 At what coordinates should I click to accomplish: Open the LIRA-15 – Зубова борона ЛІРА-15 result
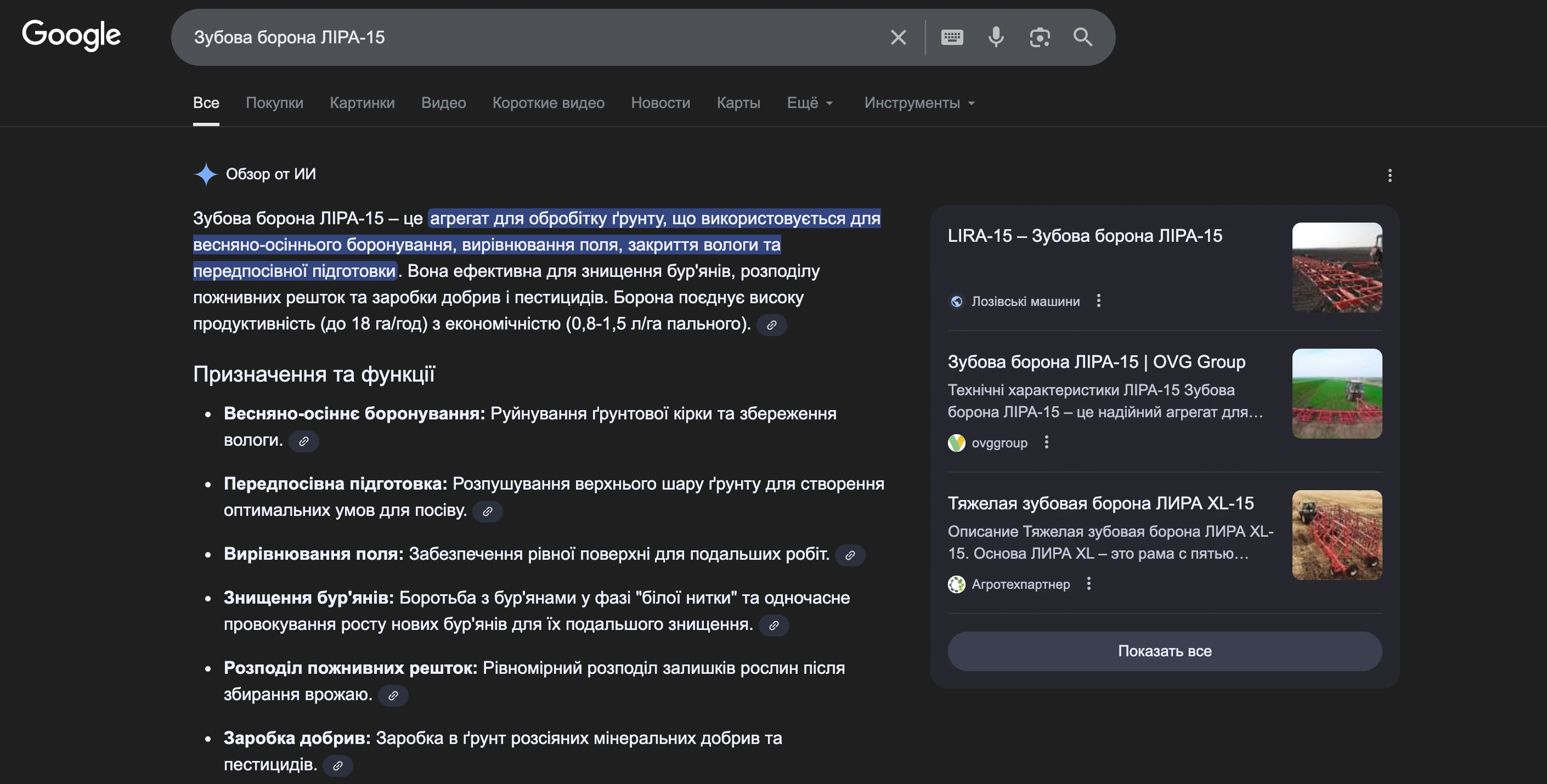coord(1084,236)
